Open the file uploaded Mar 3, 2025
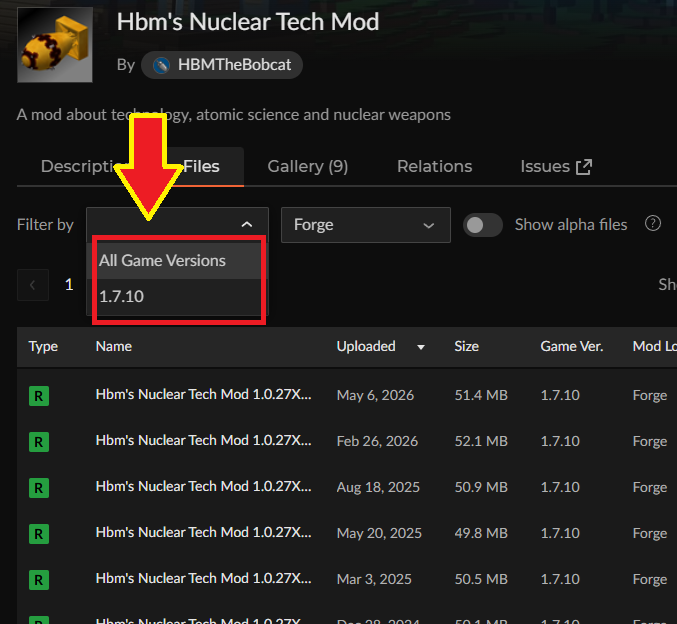This screenshot has width=677, height=624. [x=203, y=579]
